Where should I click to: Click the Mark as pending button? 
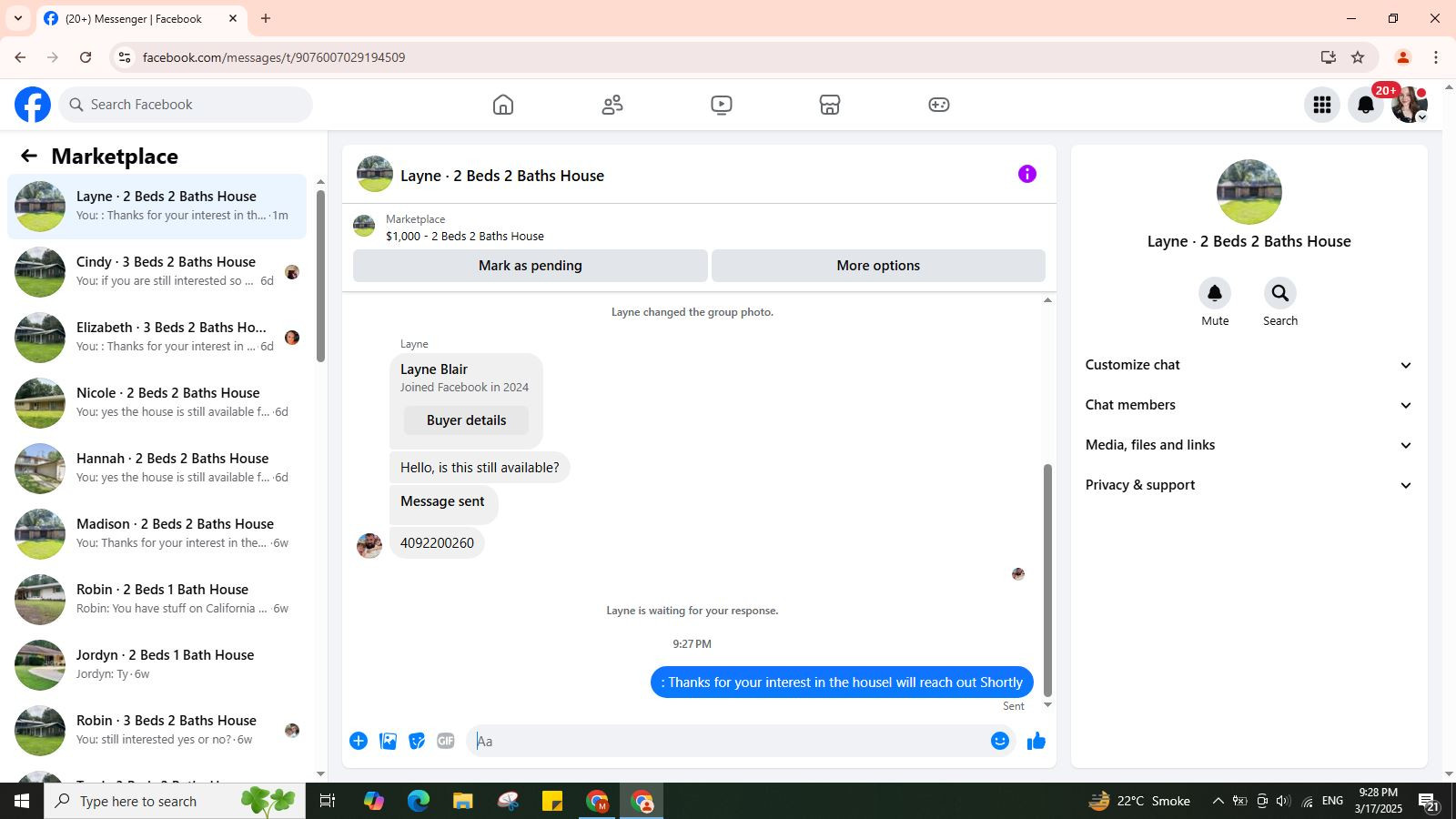[531, 266]
